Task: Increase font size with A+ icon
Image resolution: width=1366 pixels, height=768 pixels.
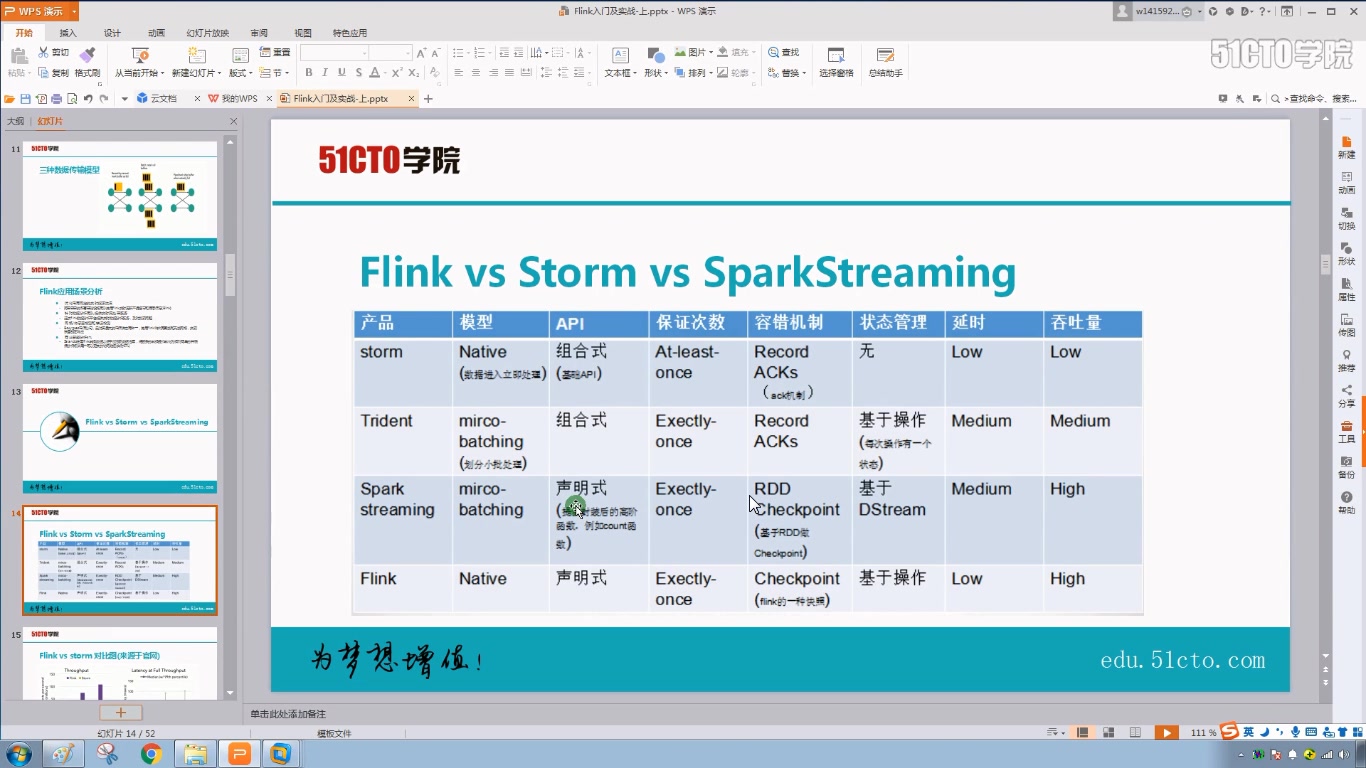Action: point(422,52)
